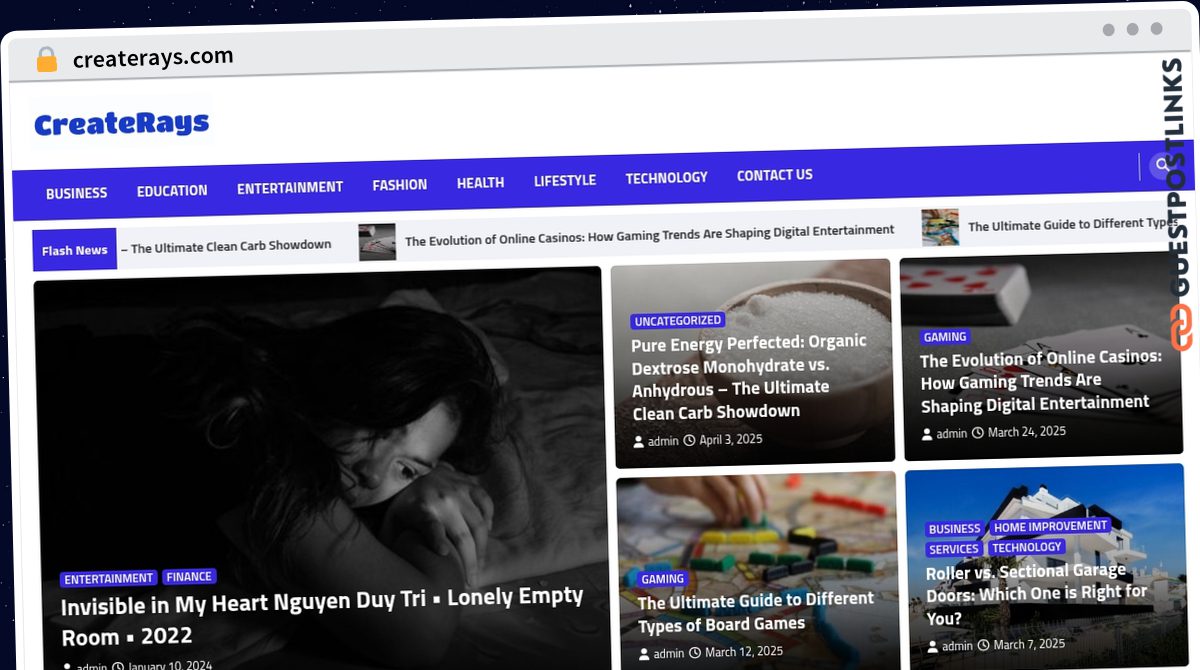Image resolution: width=1200 pixels, height=670 pixels.
Task: Click the Finance tag on featured article
Action: pos(189,577)
